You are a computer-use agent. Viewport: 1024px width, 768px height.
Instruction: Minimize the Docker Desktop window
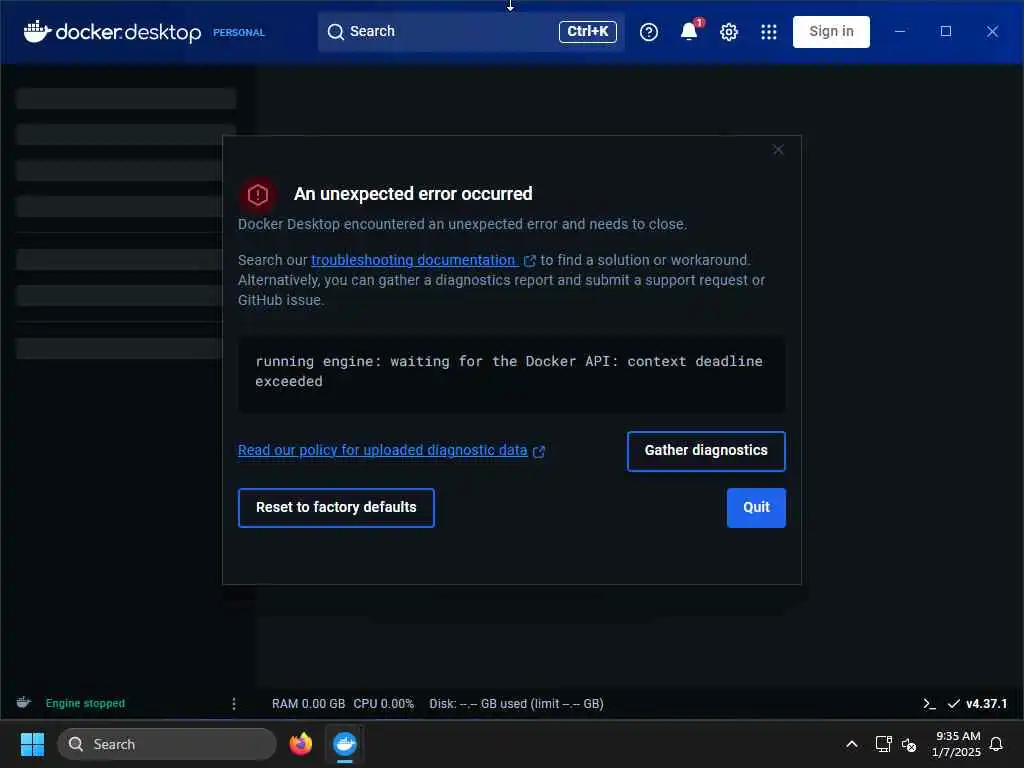[900, 31]
